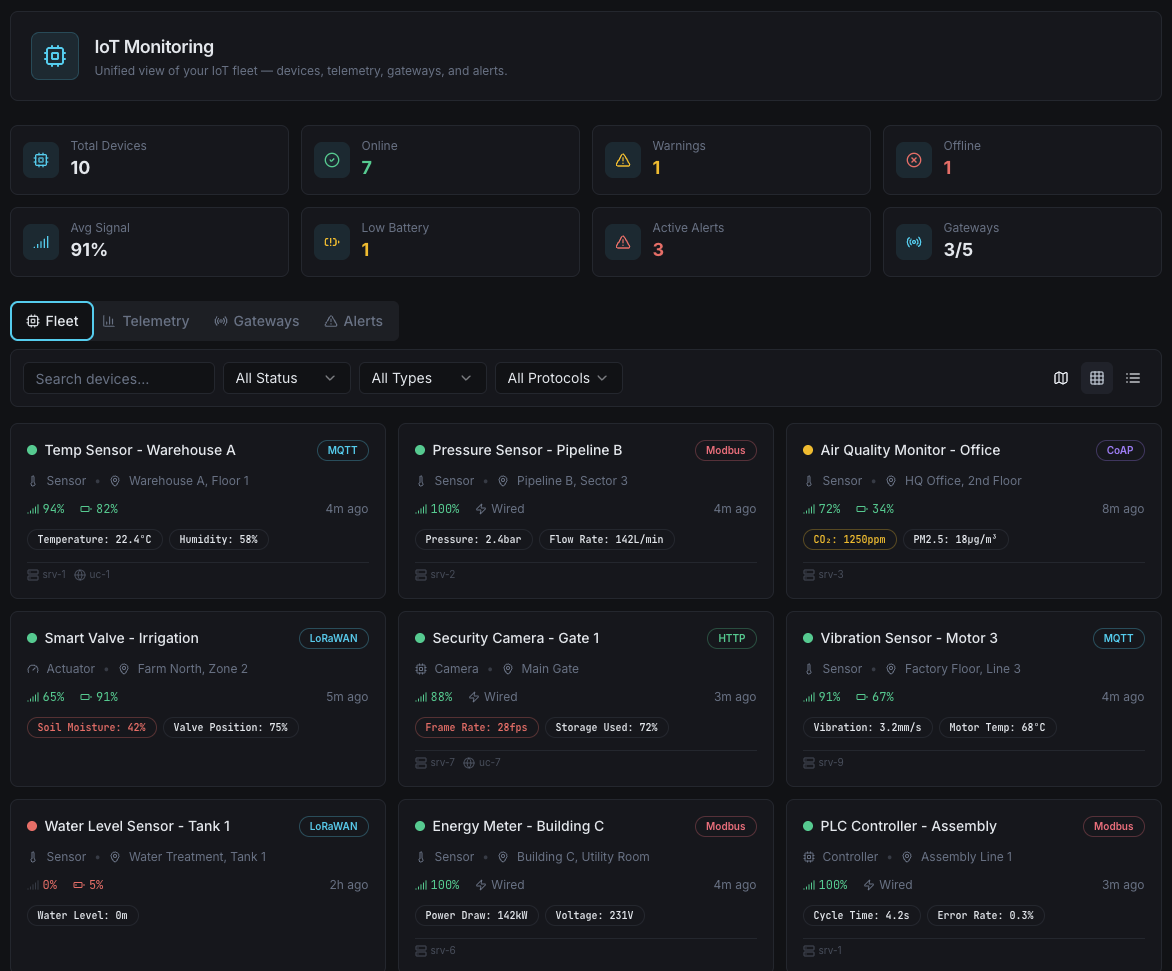Click the Gateways radio signal icon
The height and width of the screenshot is (971, 1172).
click(914, 242)
